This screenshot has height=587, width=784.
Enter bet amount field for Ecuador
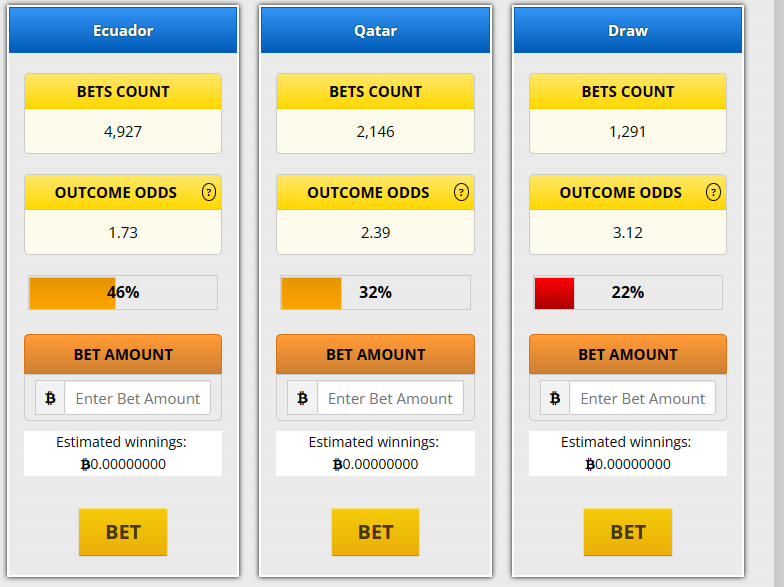(x=138, y=398)
